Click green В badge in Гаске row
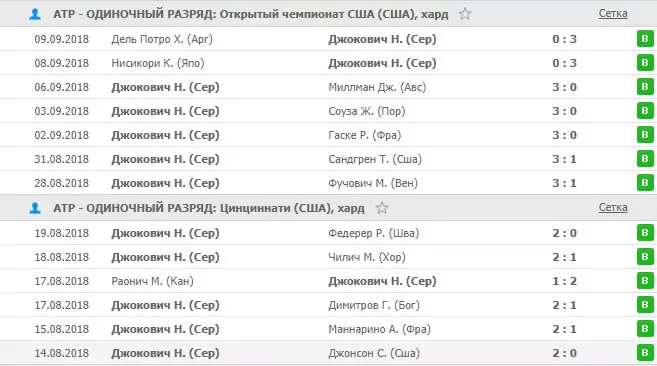Image resolution: width=657 pixels, height=366 pixels. [x=645, y=135]
